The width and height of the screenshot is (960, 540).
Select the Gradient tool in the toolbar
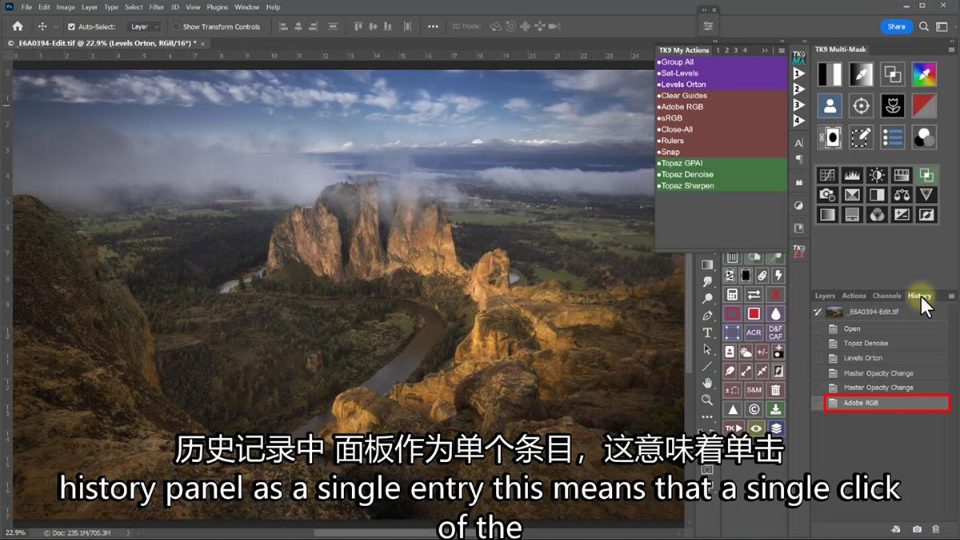coord(707,265)
